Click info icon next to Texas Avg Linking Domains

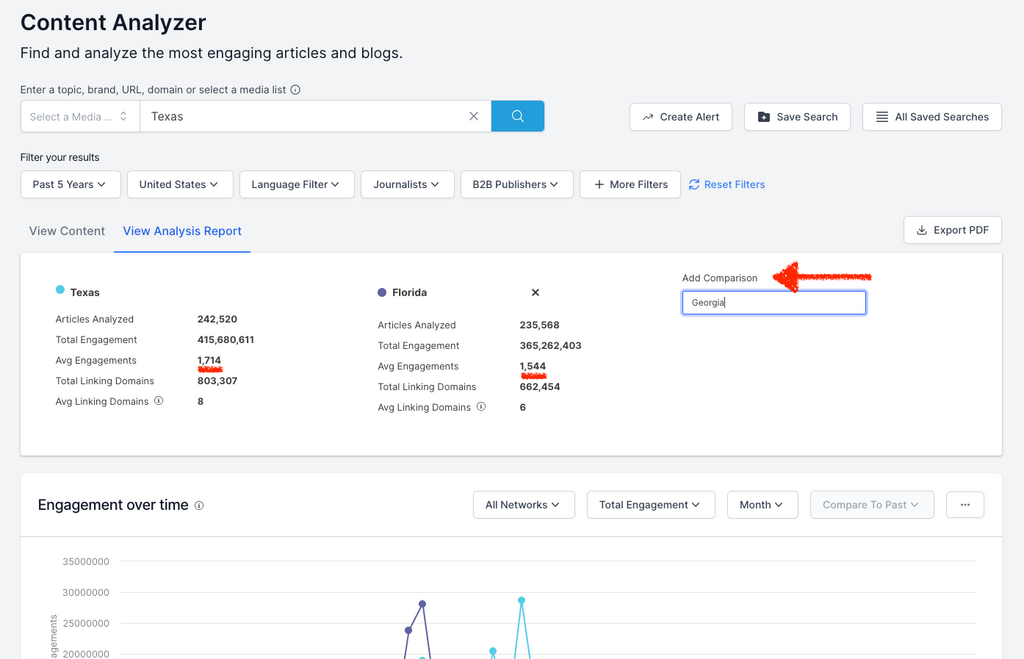(159, 401)
